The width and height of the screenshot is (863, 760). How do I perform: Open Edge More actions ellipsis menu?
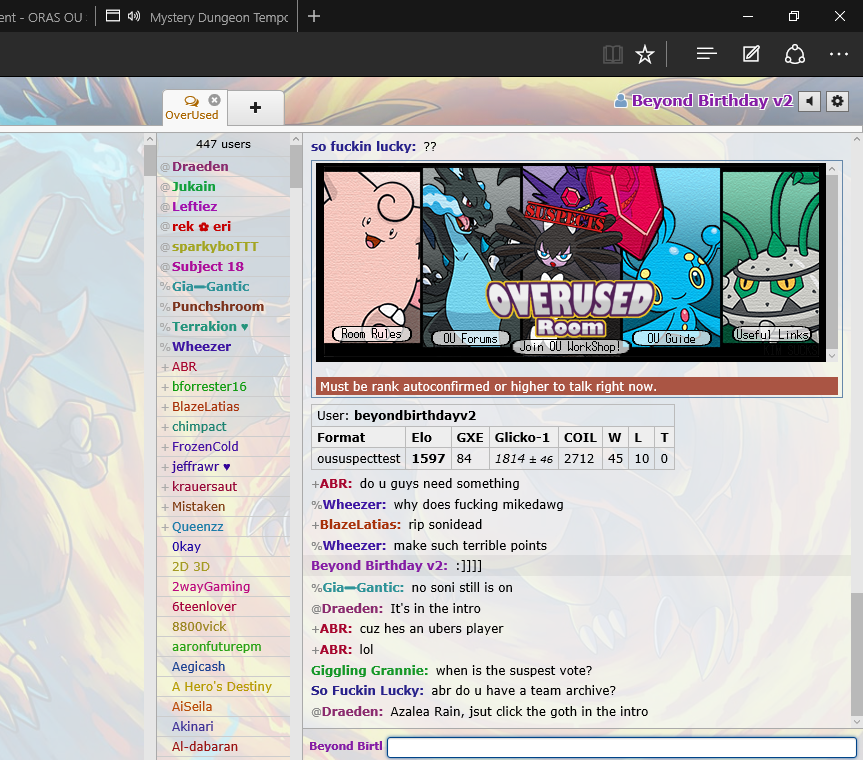838,54
